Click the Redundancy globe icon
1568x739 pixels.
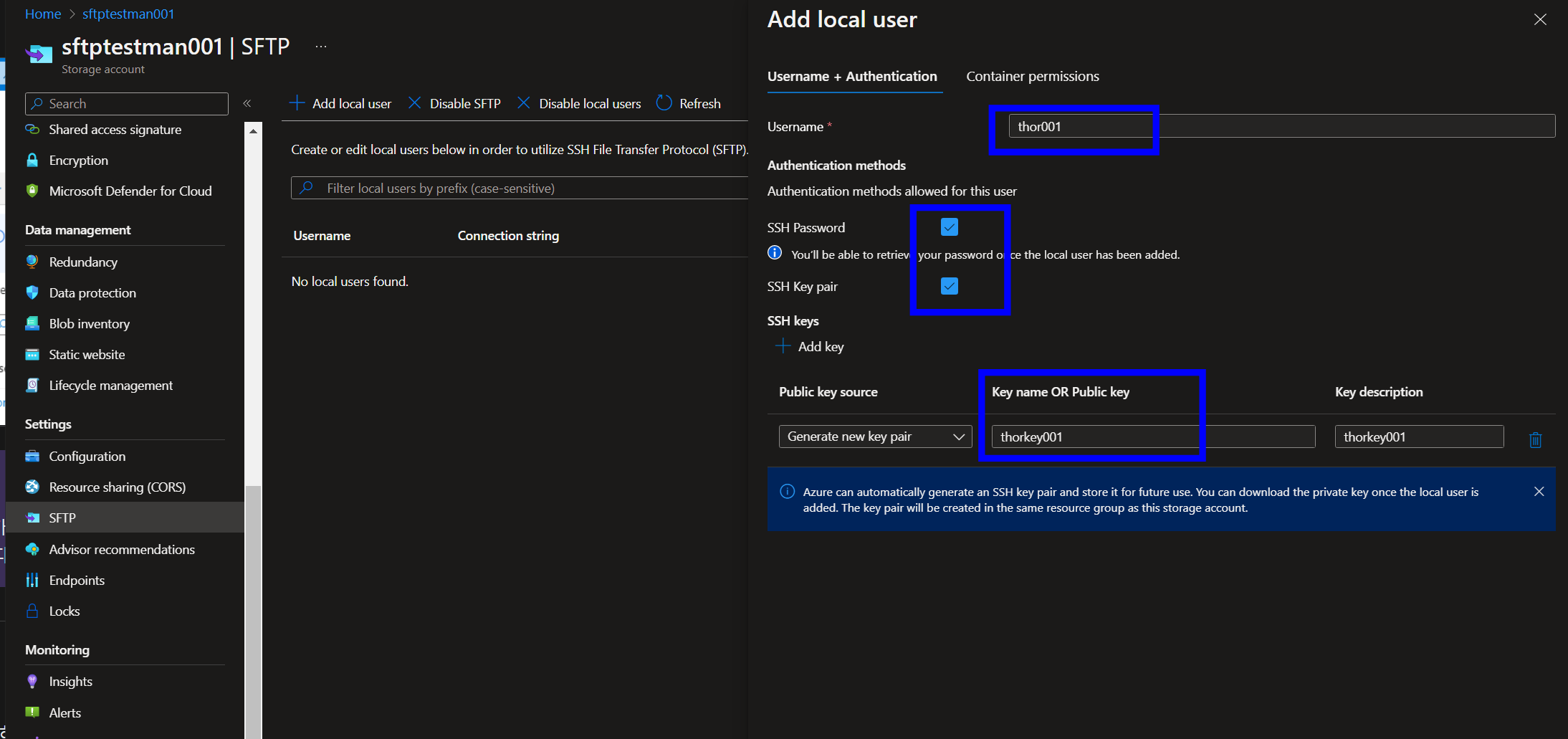32,262
